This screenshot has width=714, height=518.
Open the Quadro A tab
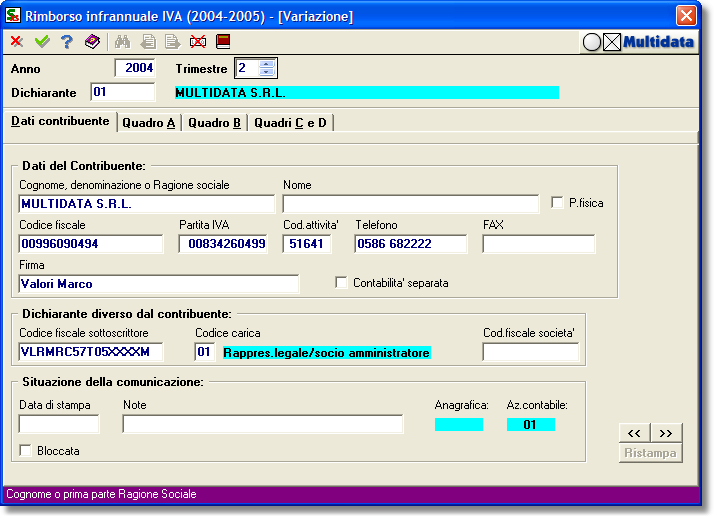point(149,123)
